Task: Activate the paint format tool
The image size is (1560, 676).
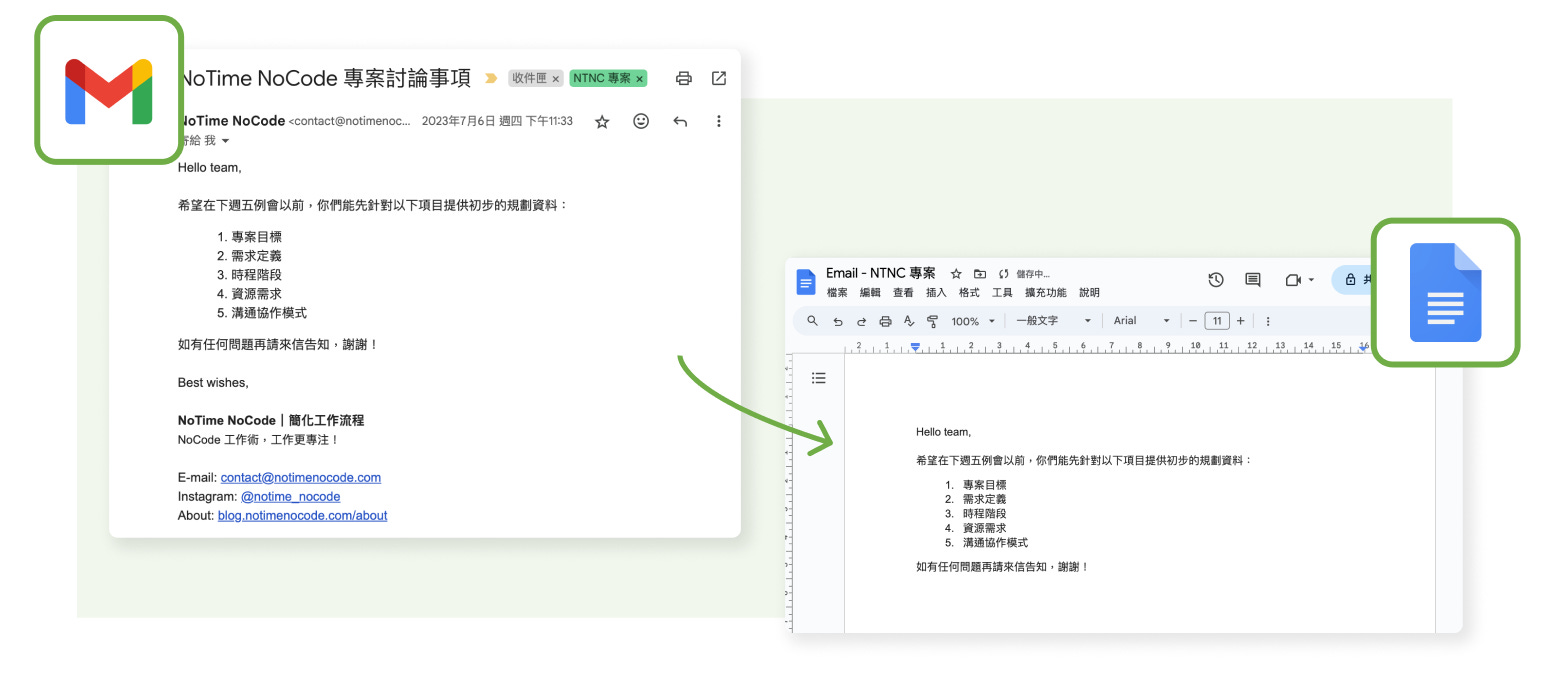Action: [932, 321]
